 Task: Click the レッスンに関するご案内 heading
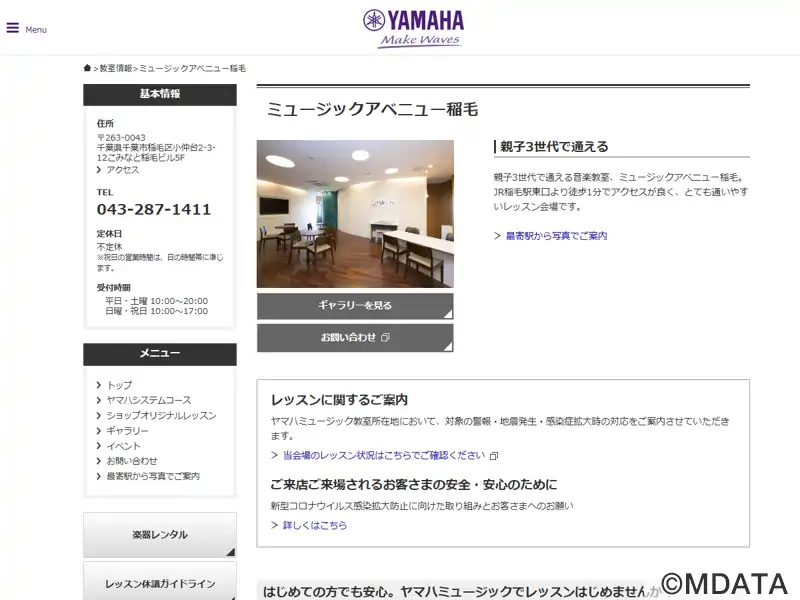(339, 400)
